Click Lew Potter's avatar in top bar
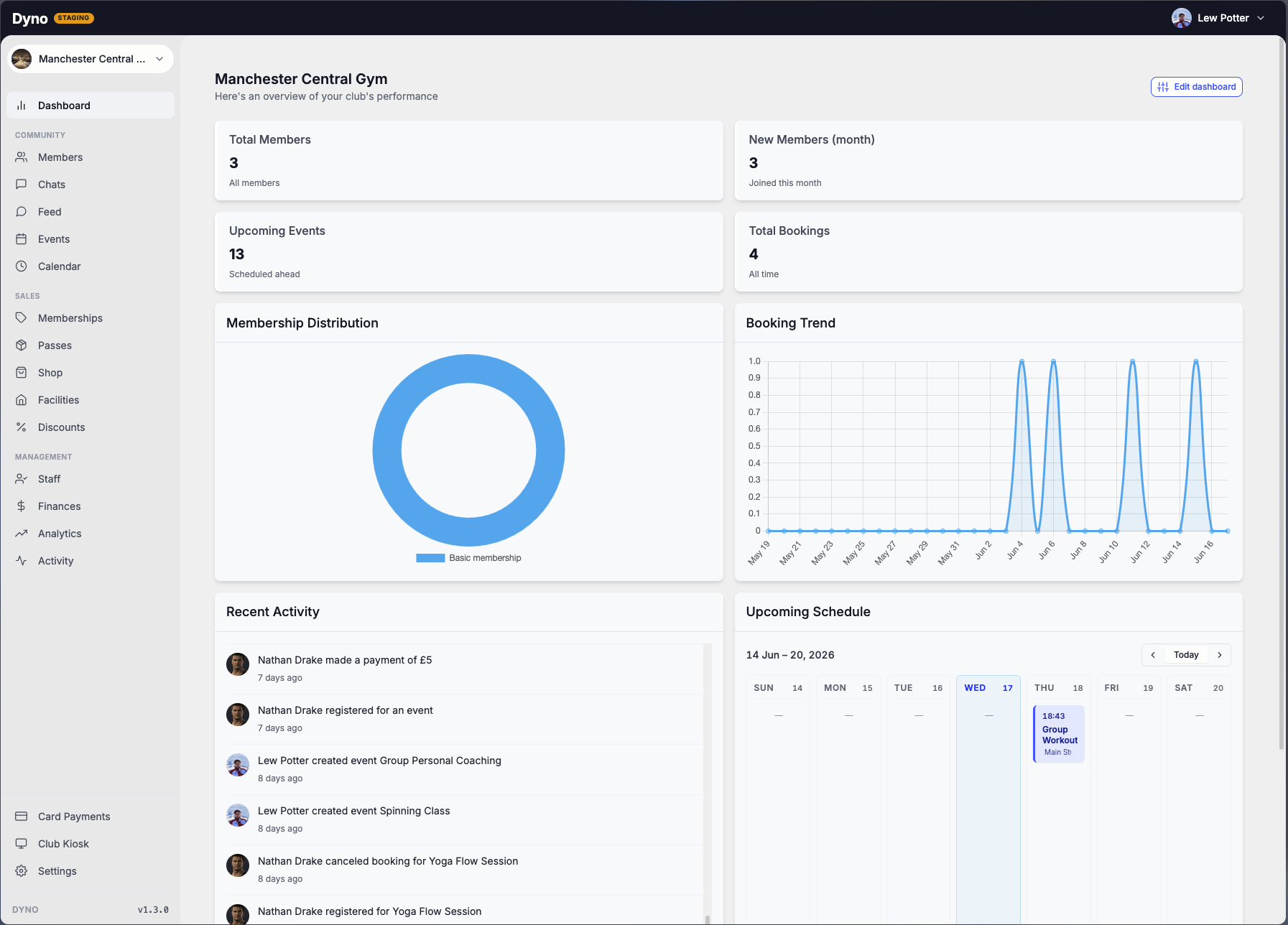1288x925 pixels. pyautogui.click(x=1182, y=18)
